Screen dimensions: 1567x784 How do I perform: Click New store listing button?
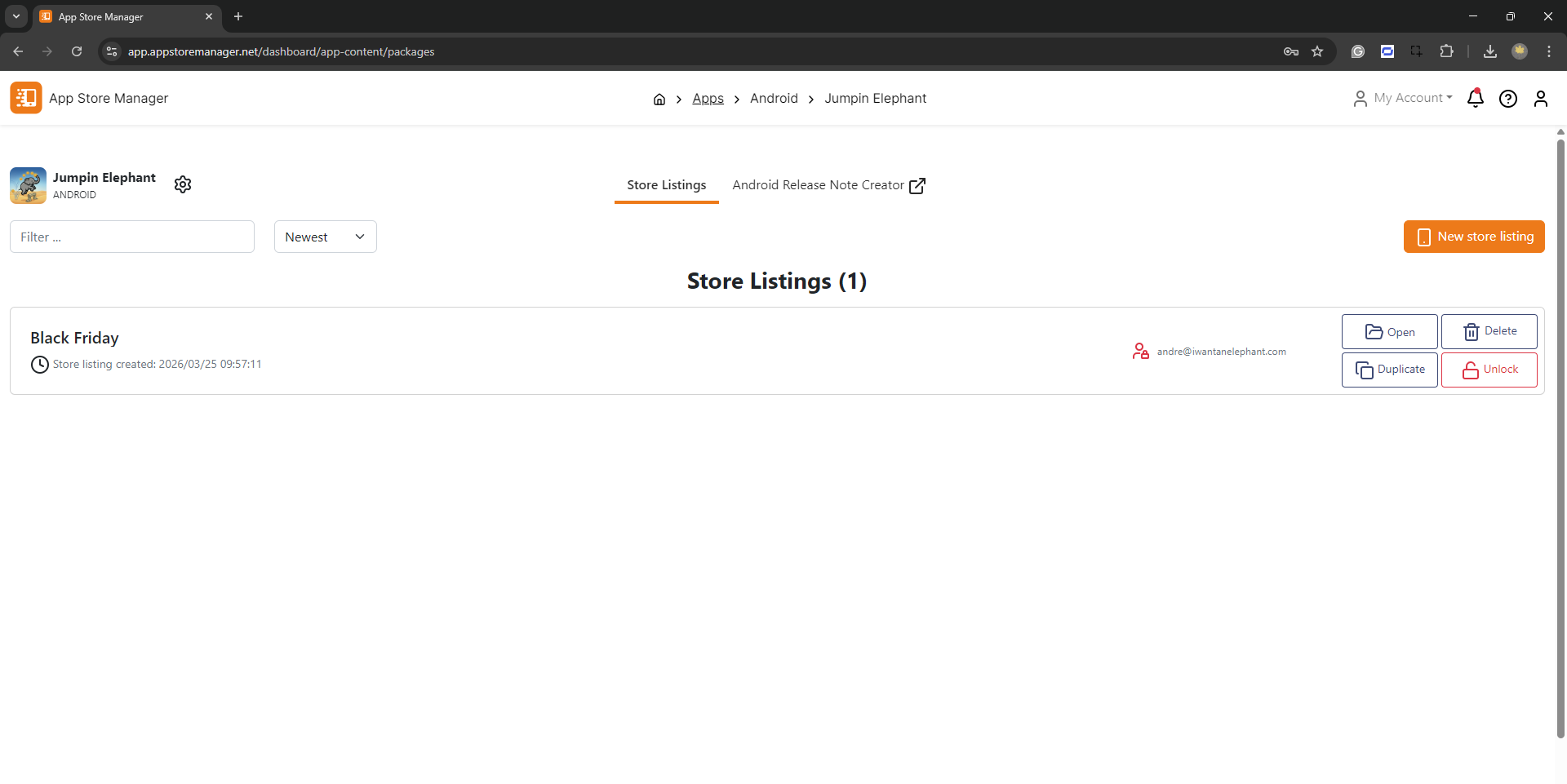(x=1473, y=237)
